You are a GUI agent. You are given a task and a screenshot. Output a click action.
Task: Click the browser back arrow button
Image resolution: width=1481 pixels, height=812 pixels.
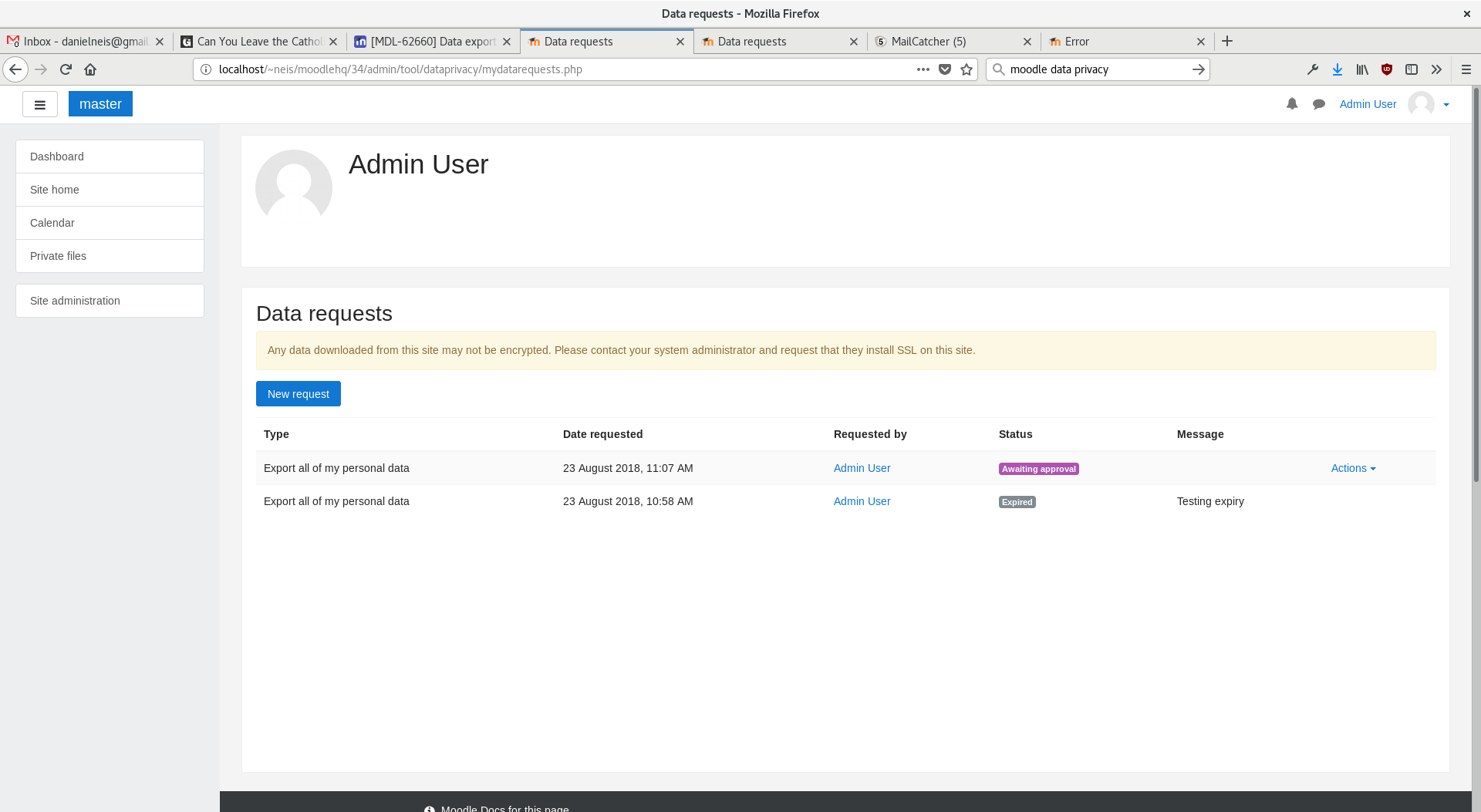[x=15, y=69]
